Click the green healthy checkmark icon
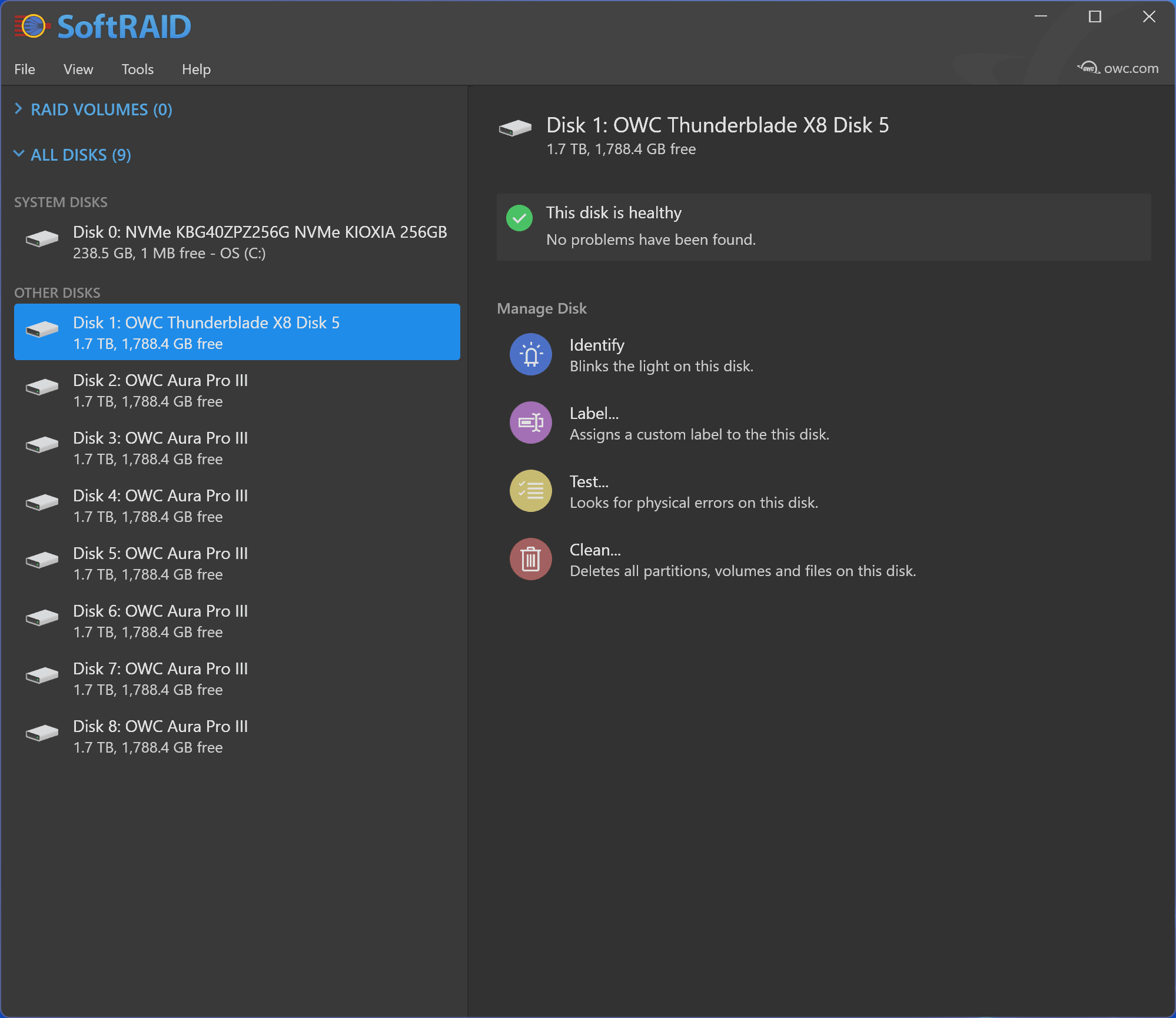 click(x=519, y=218)
